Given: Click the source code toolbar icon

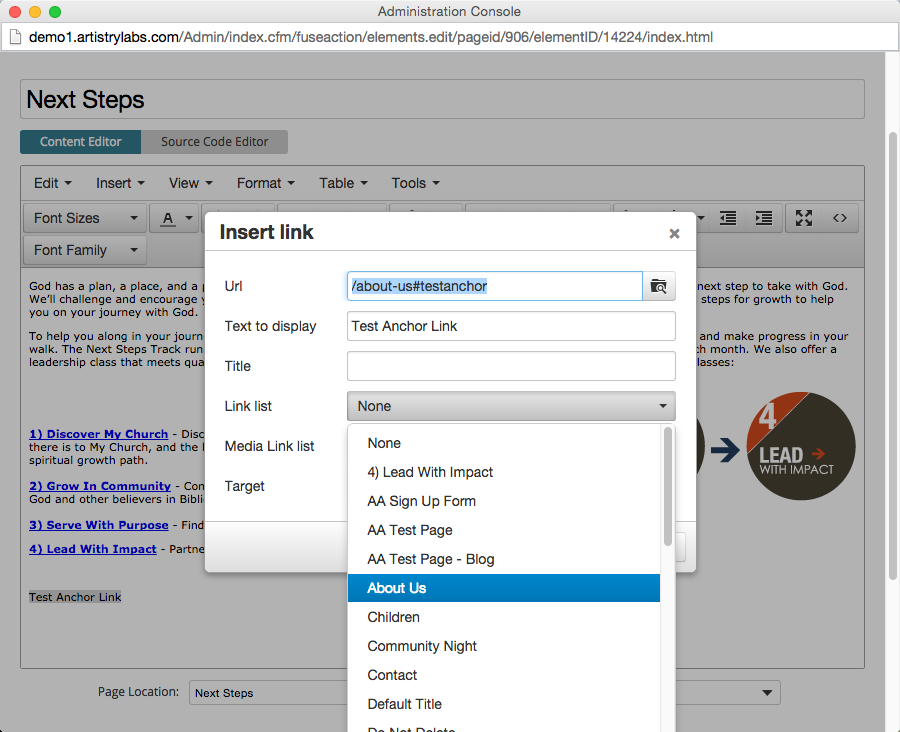Looking at the screenshot, I should pyautogui.click(x=840, y=218).
